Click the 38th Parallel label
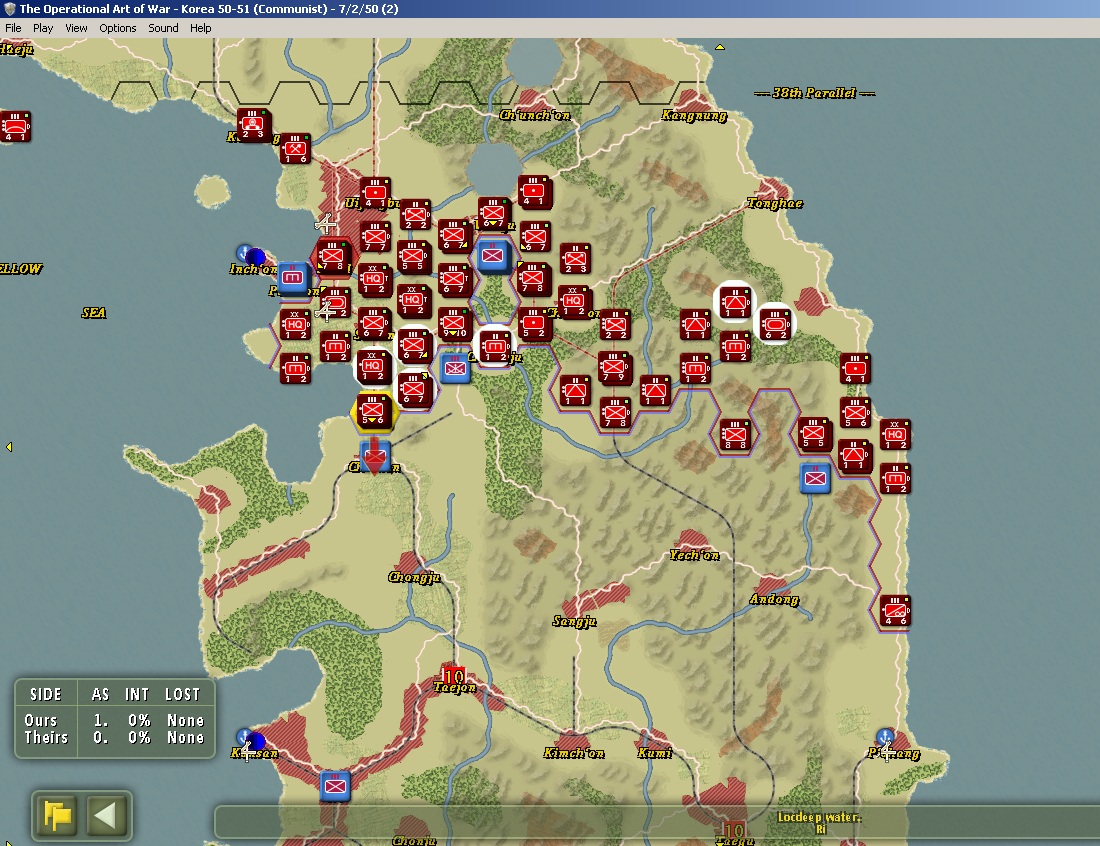 [x=814, y=93]
